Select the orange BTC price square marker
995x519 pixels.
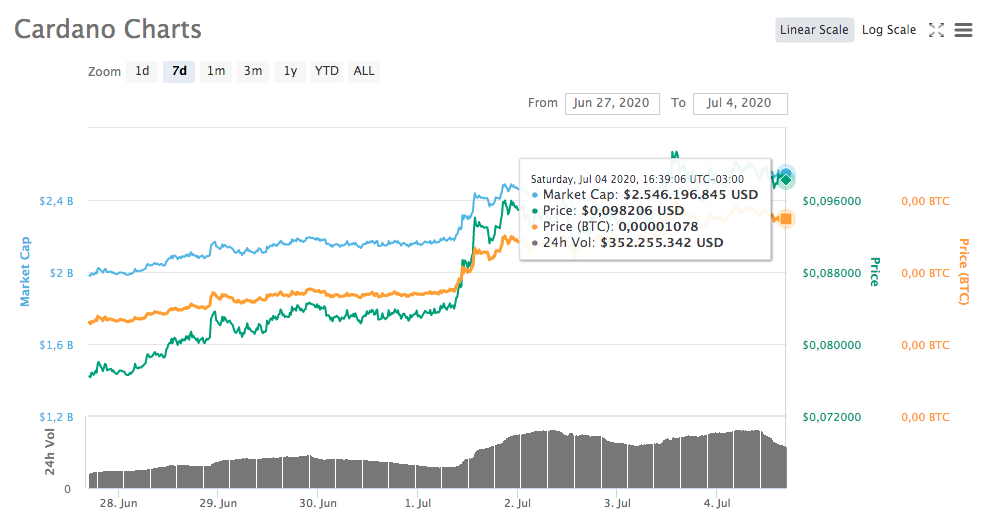point(786,219)
